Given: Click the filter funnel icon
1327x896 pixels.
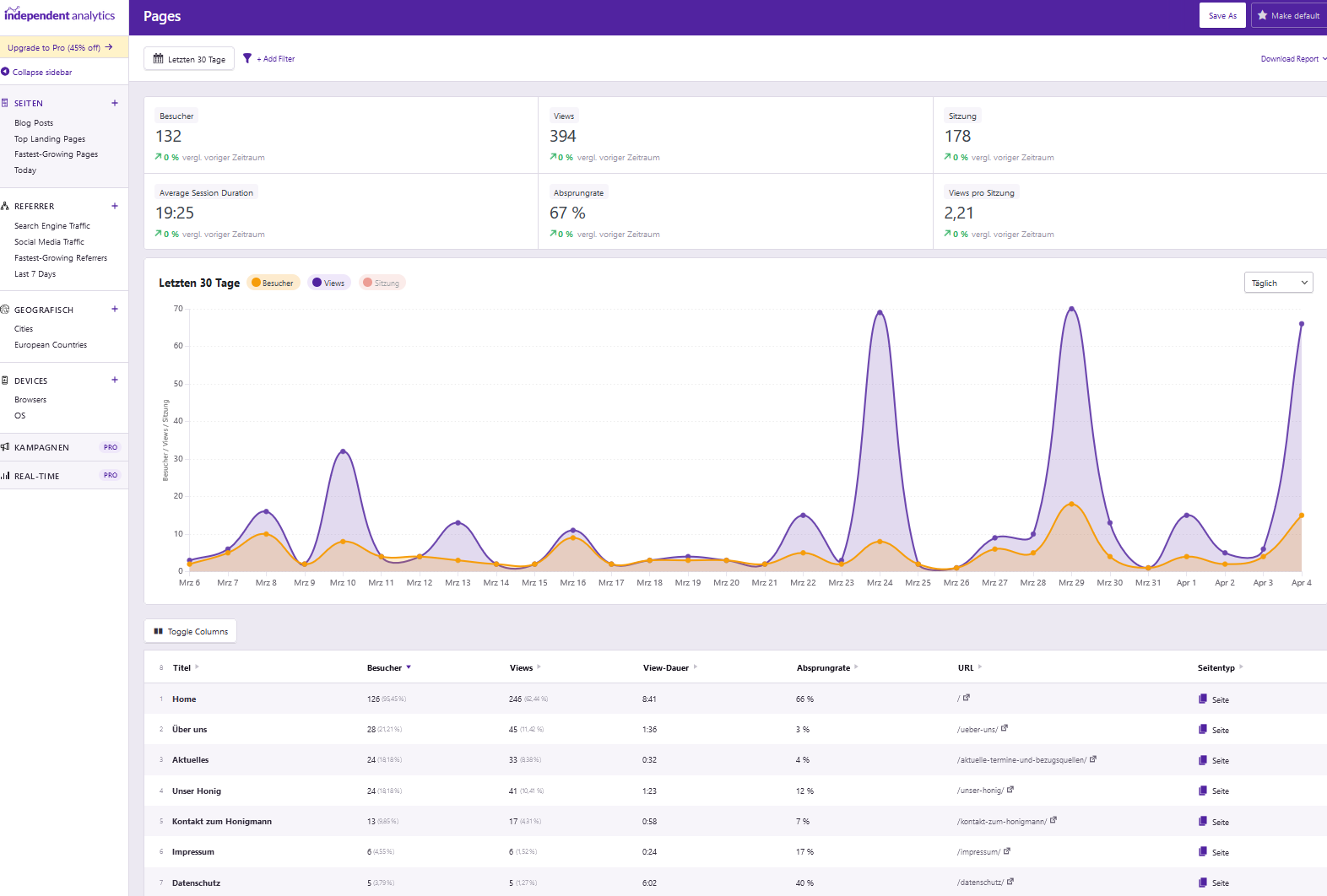Looking at the screenshot, I should click(247, 58).
